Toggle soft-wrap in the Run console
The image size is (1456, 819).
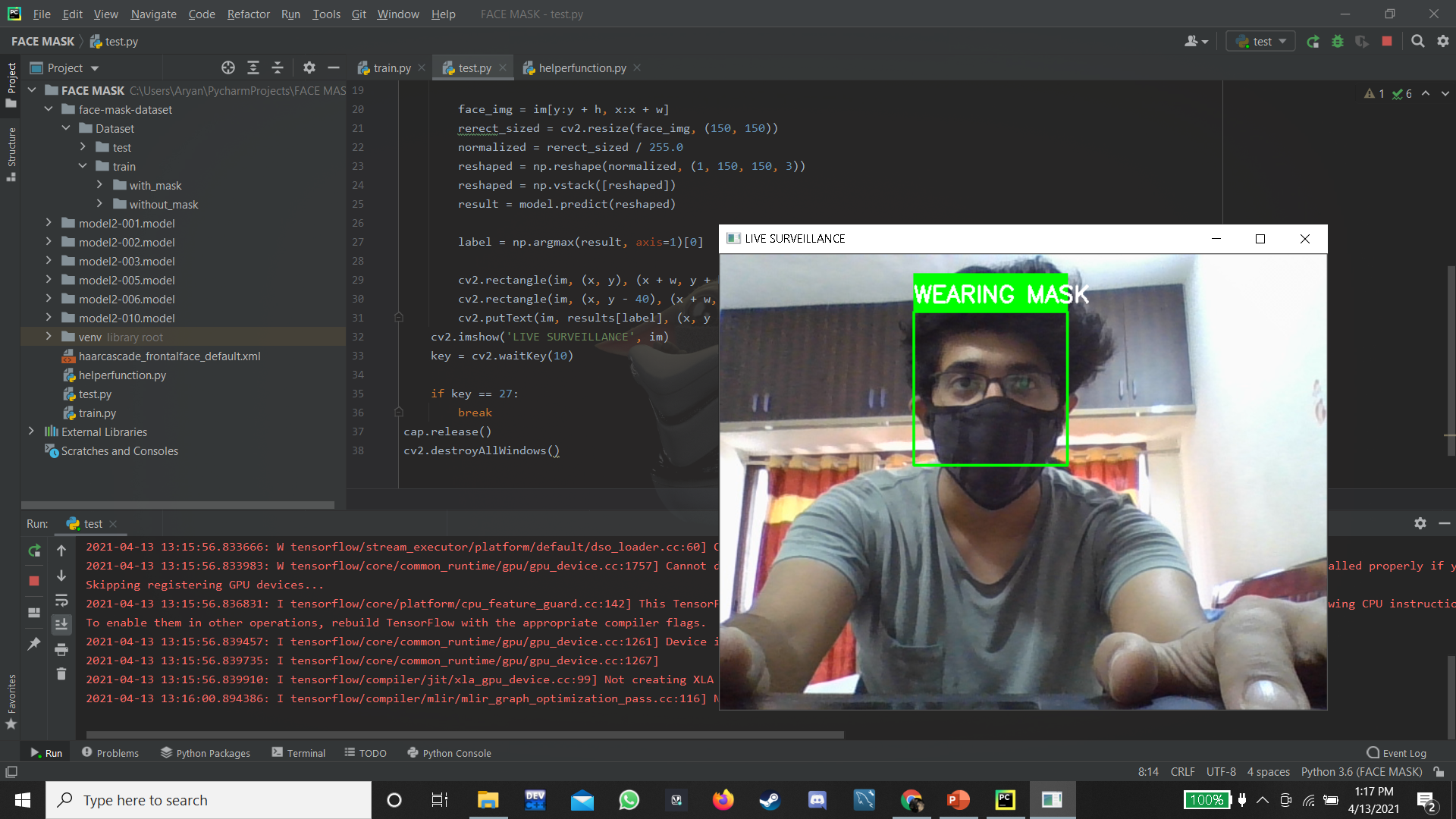[61, 601]
